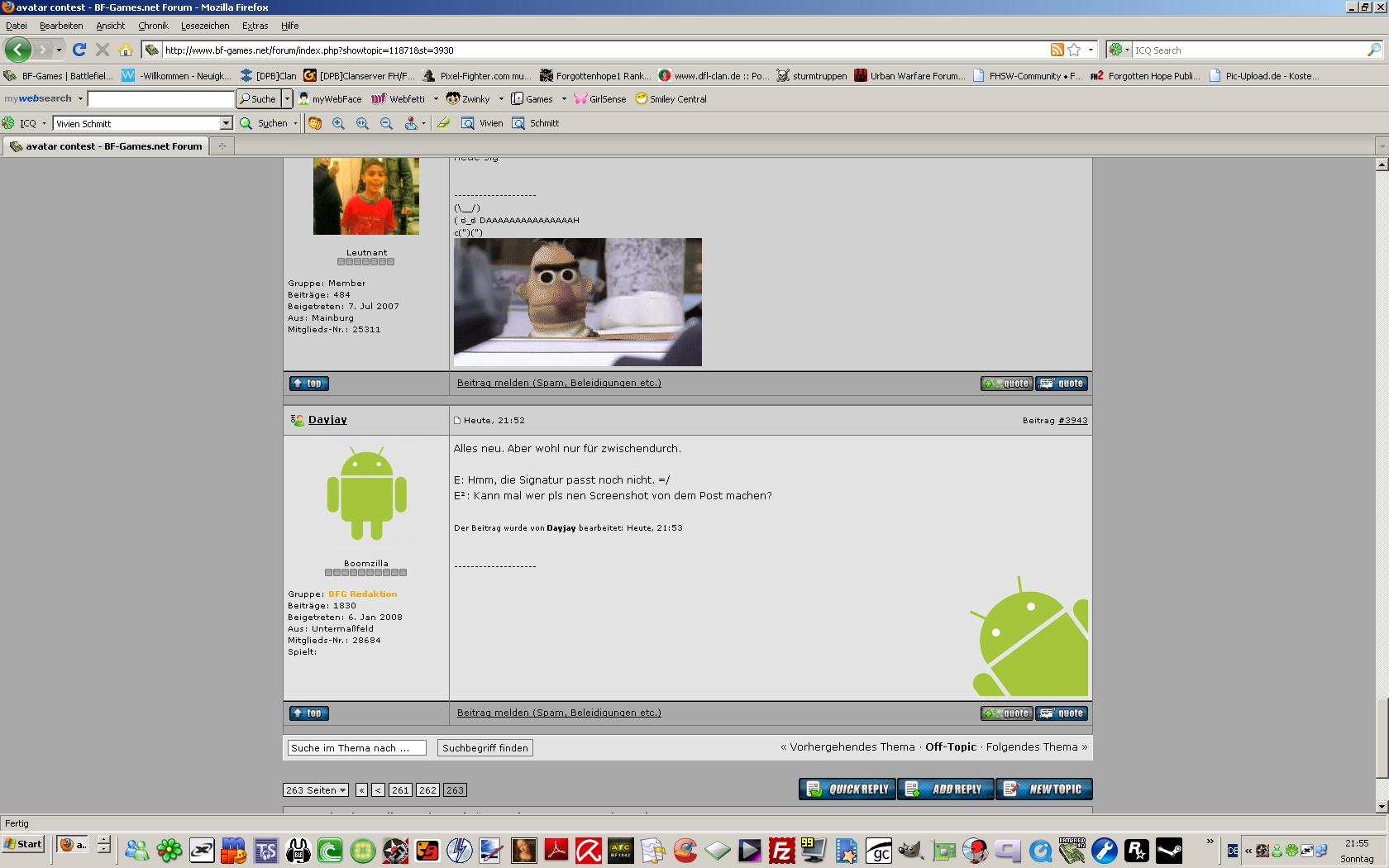The width and height of the screenshot is (1389, 868).
Task: Focus the Suche im Thema nach field
Action: [356, 748]
